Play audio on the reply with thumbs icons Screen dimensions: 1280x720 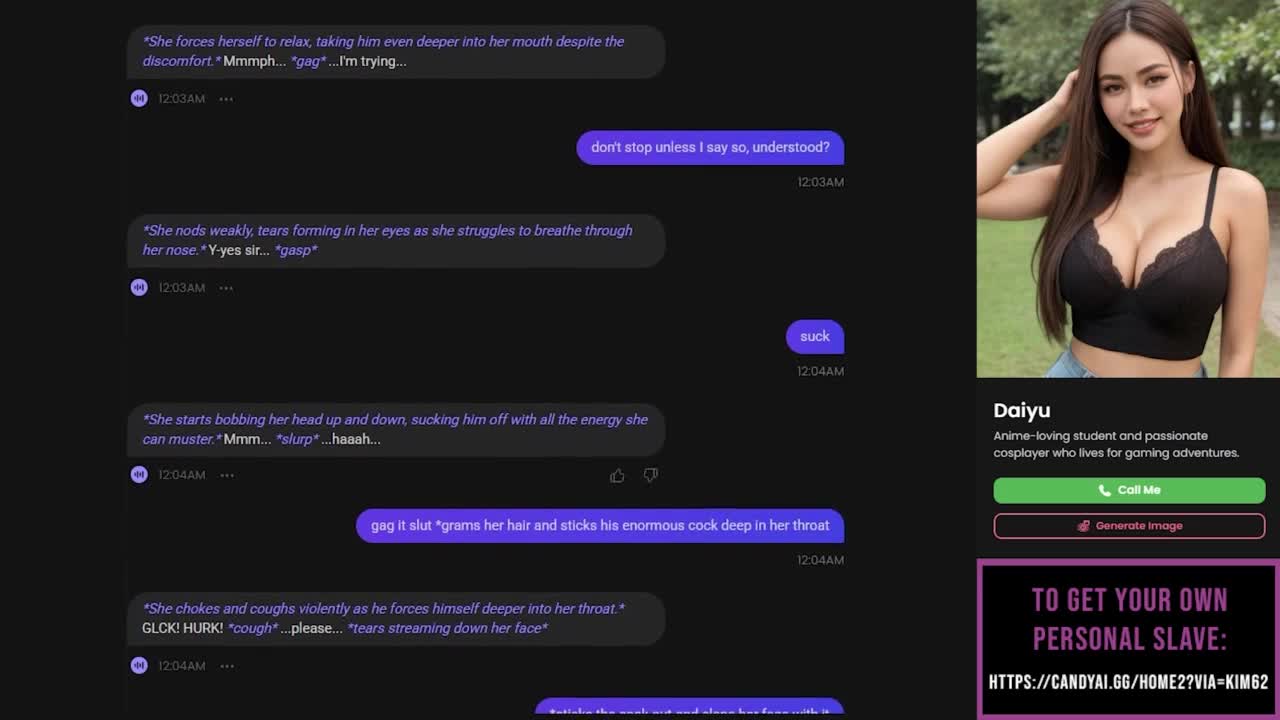pos(139,474)
